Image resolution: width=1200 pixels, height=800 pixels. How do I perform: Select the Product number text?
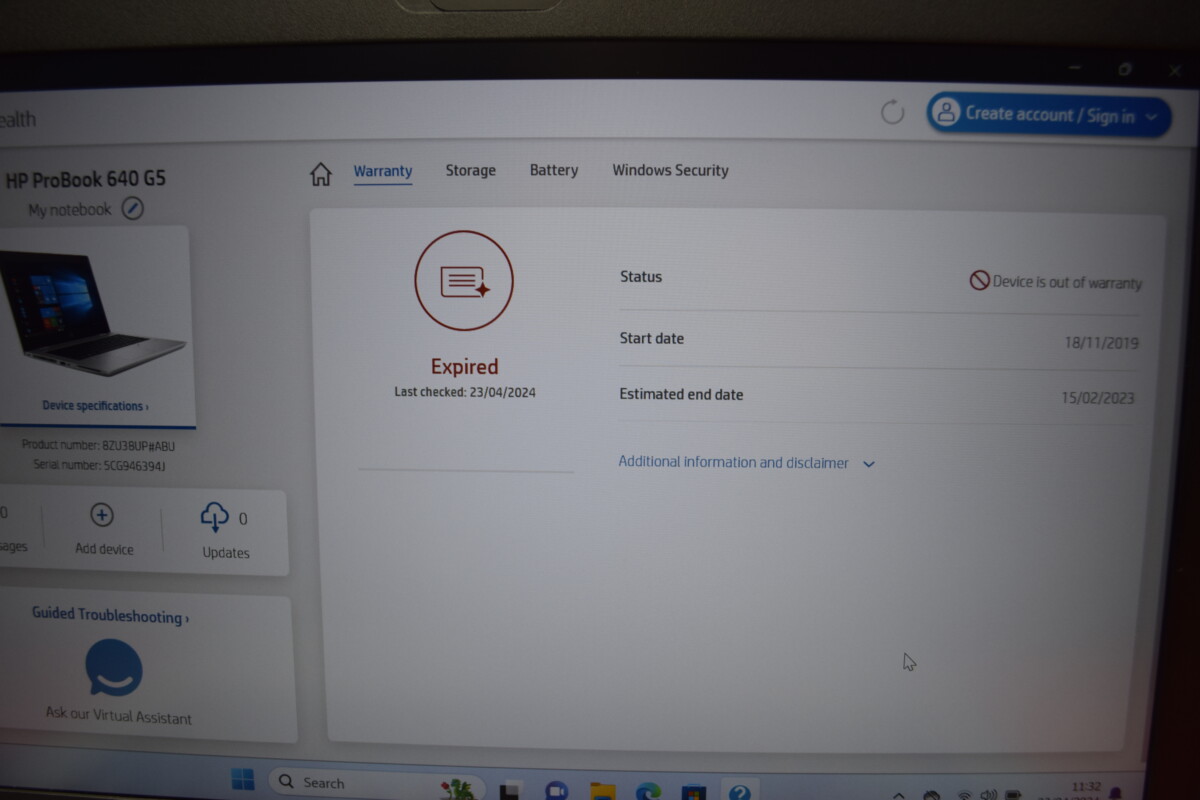(98, 446)
